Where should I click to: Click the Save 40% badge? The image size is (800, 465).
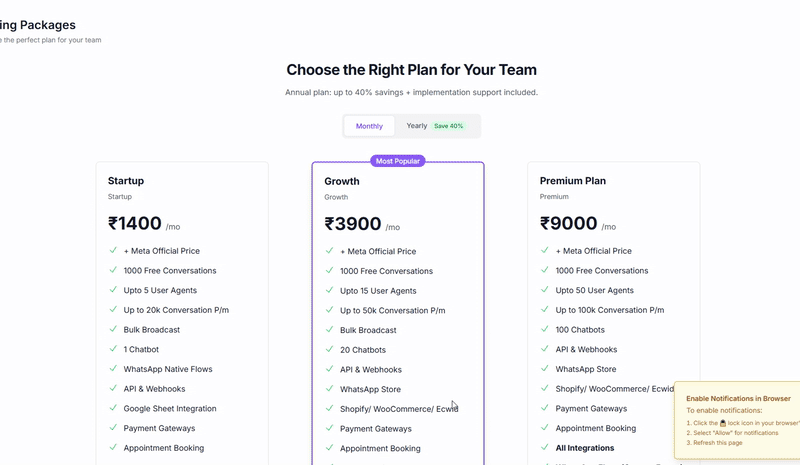point(448,126)
